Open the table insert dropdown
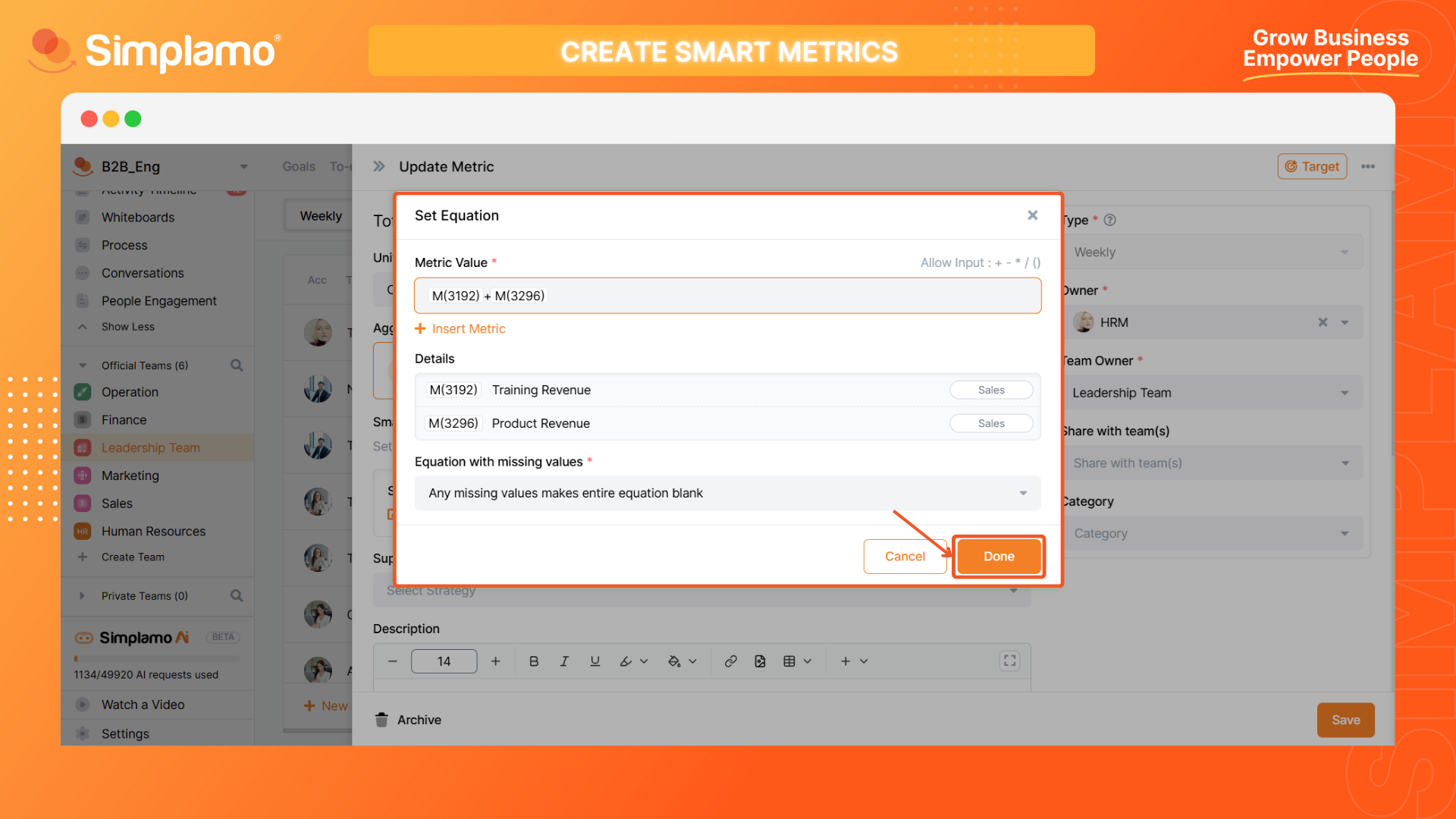The width and height of the screenshot is (1456, 819). click(797, 661)
